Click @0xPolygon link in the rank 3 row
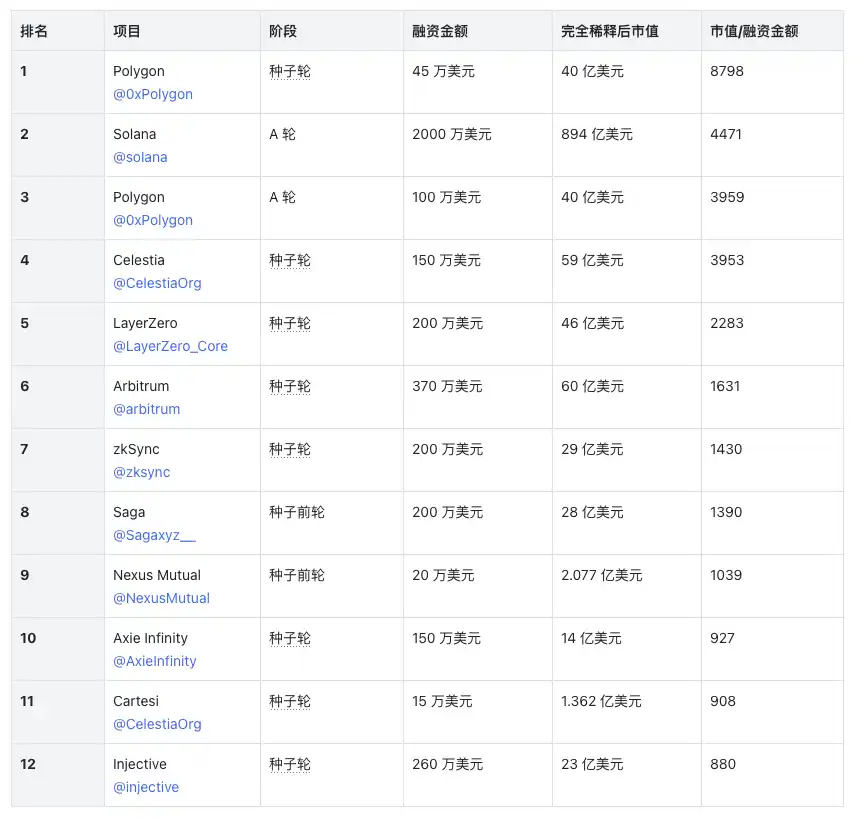Viewport: 854px width, 818px height. click(x=153, y=220)
